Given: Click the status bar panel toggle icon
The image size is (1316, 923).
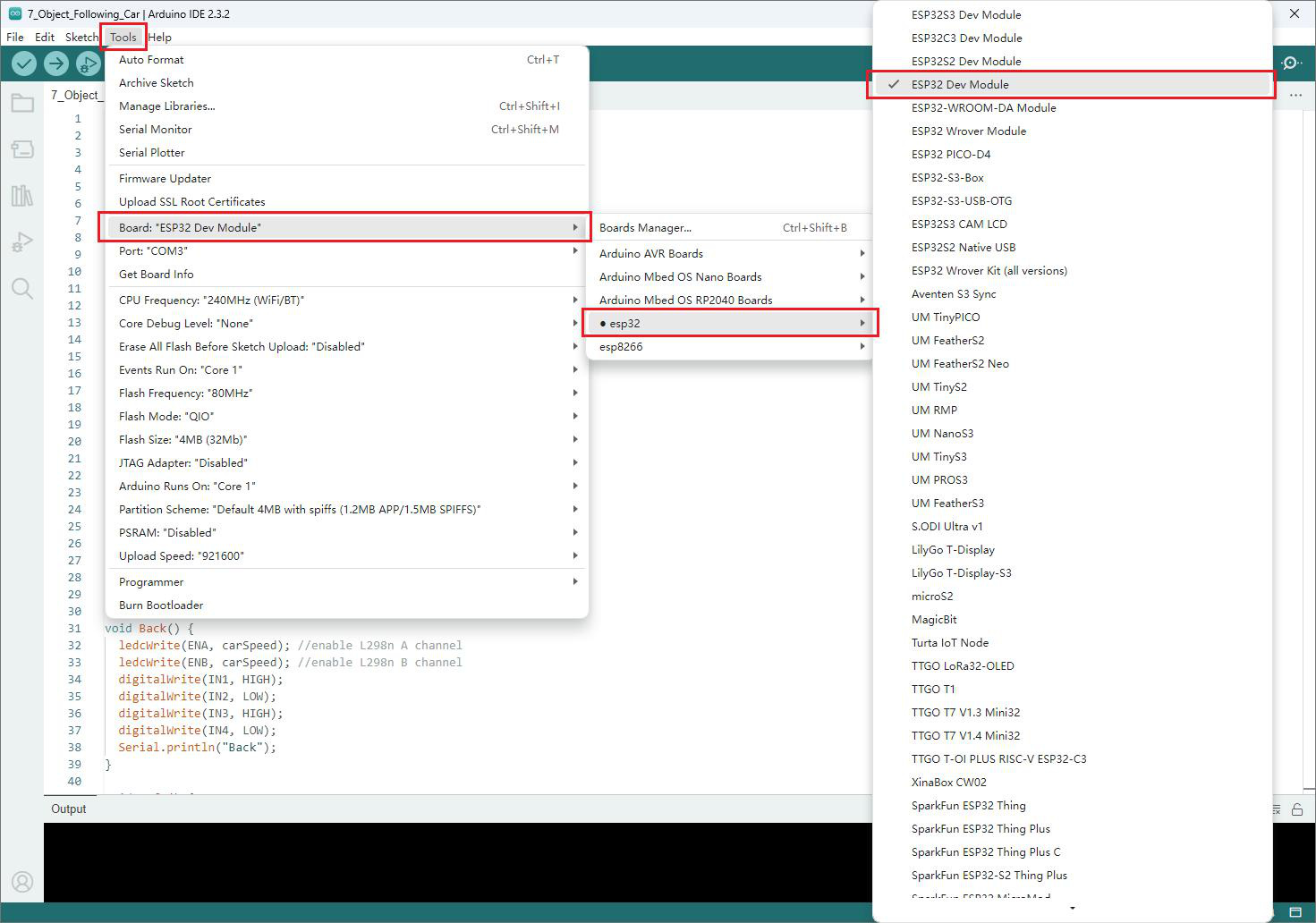Looking at the screenshot, I should [1295, 912].
